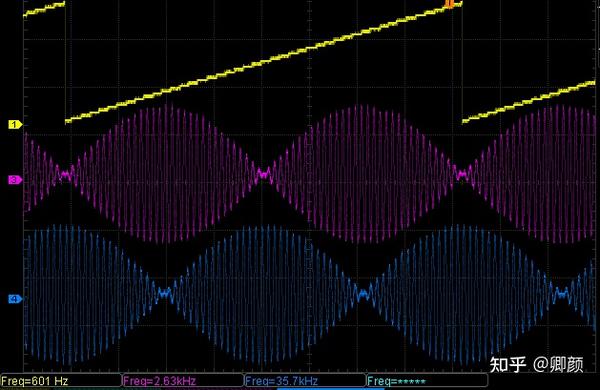Click second falling edge of yellow sawtooth
The height and width of the screenshot is (390, 600).
point(462,62)
